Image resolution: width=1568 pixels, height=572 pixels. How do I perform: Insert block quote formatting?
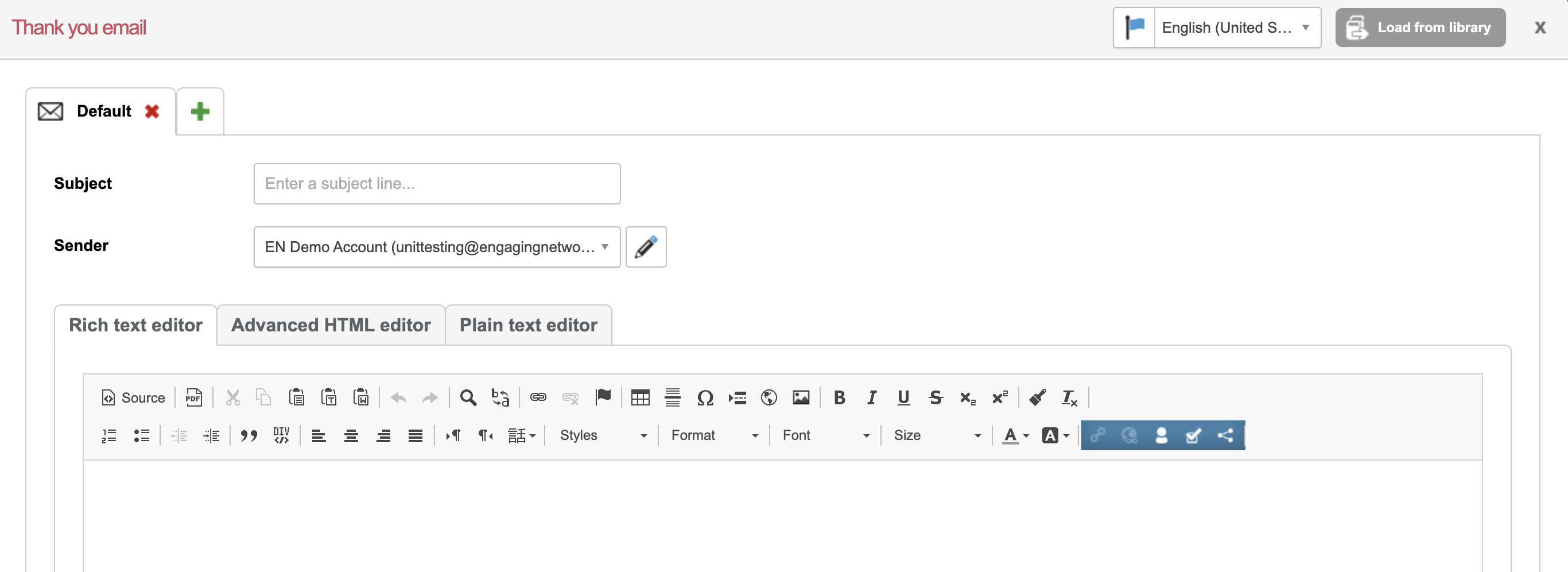coord(249,435)
